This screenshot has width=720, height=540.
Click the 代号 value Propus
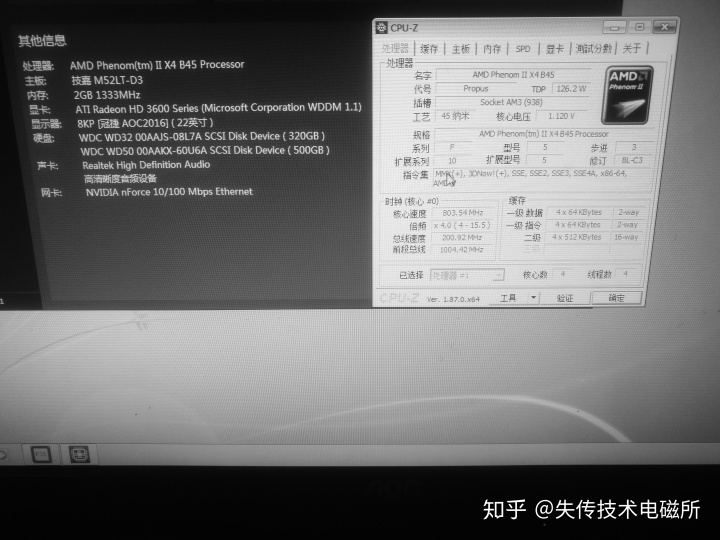476,89
